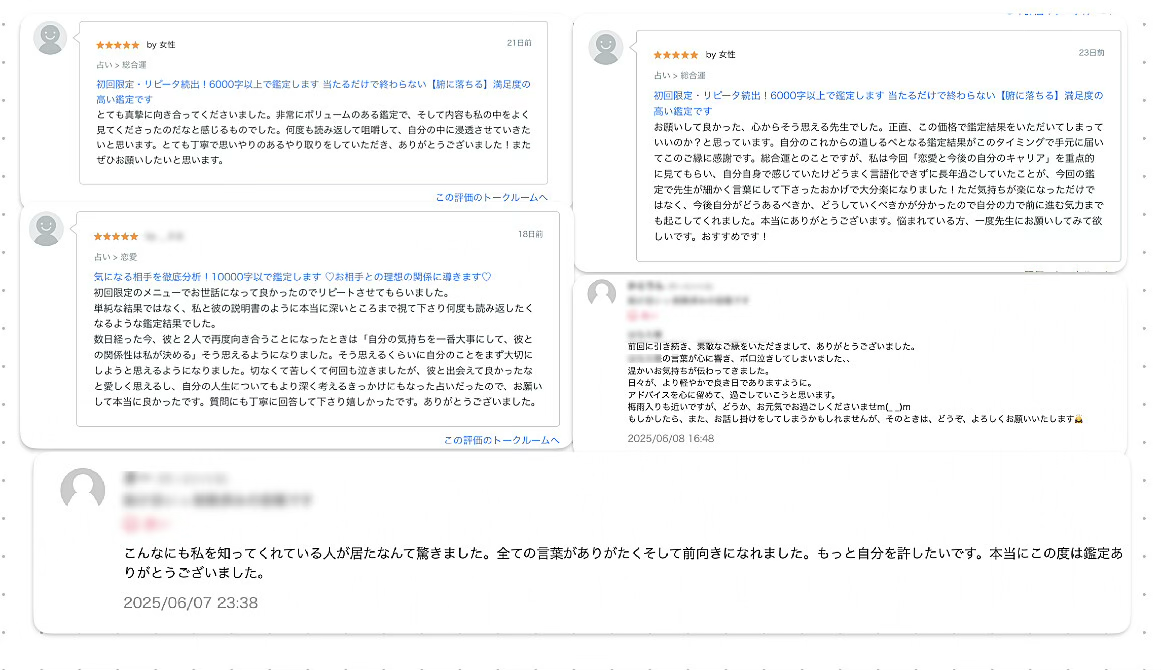Click the 2025/06/07 23:38 timestamp

tap(190, 603)
